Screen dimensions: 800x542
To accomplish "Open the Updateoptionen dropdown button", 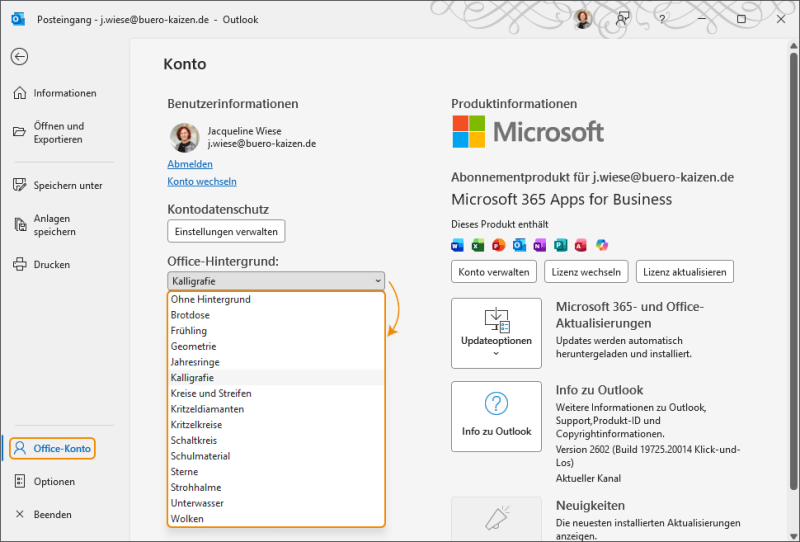I will [496, 333].
